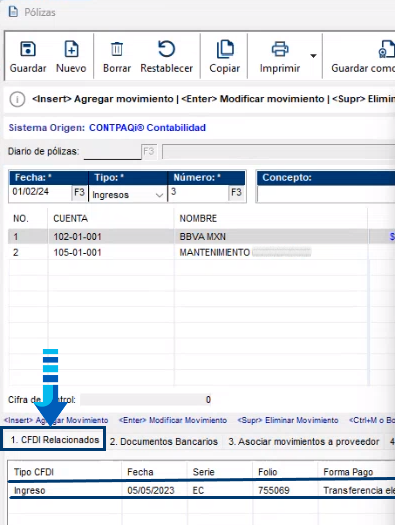Click the Número field showing 3
395x525 pixels.
click(x=198, y=192)
